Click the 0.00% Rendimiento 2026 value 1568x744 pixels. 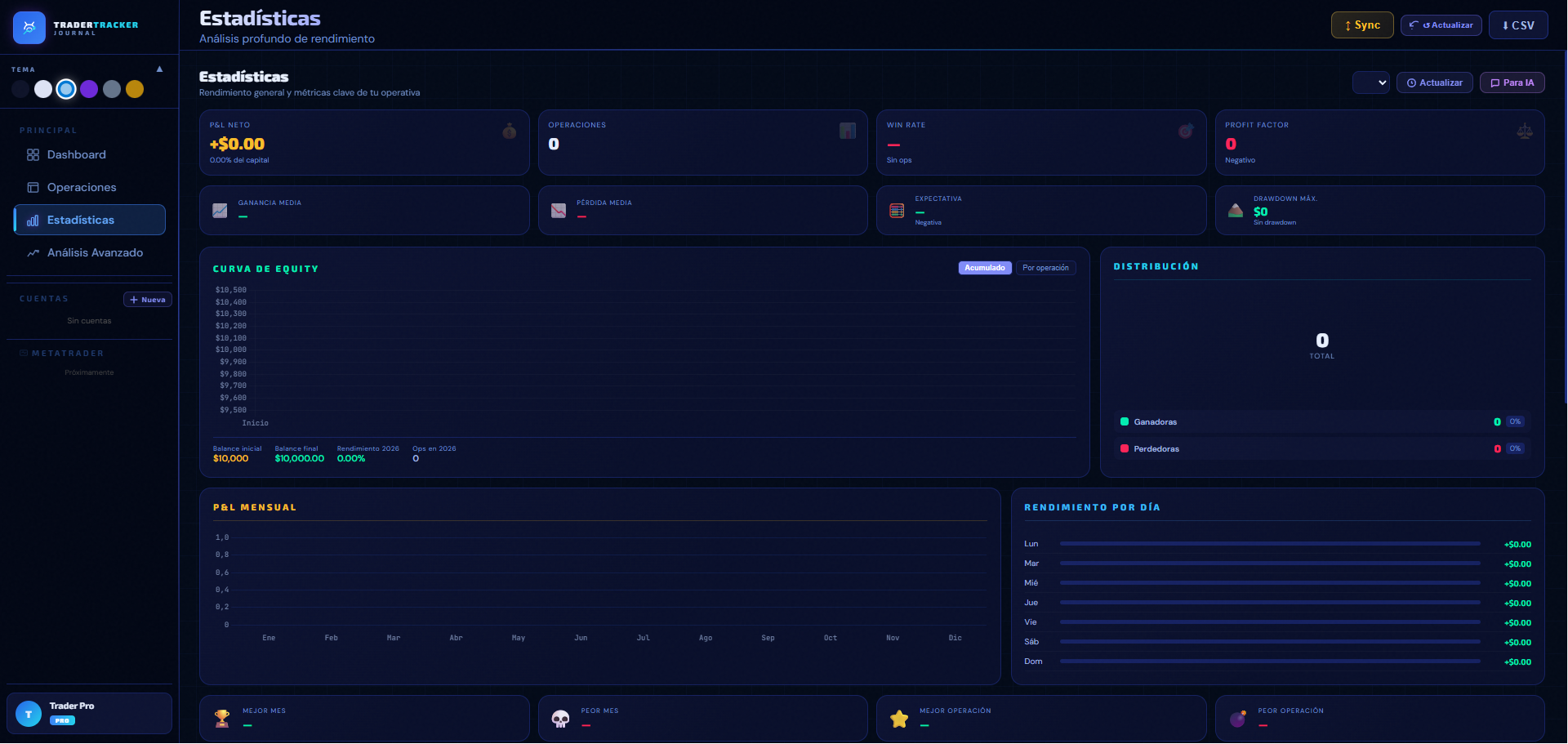click(351, 459)
